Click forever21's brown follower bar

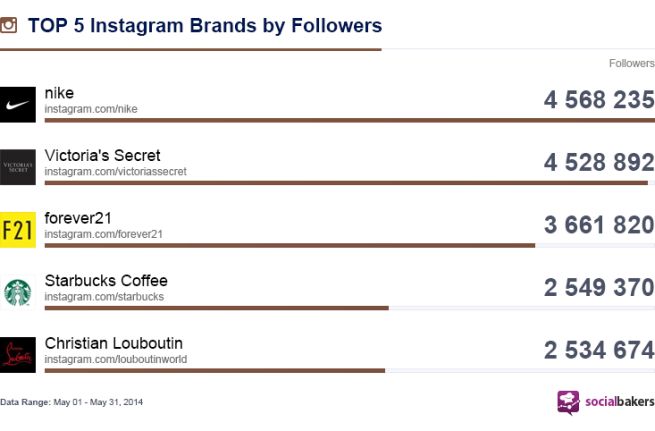(290, 245)
